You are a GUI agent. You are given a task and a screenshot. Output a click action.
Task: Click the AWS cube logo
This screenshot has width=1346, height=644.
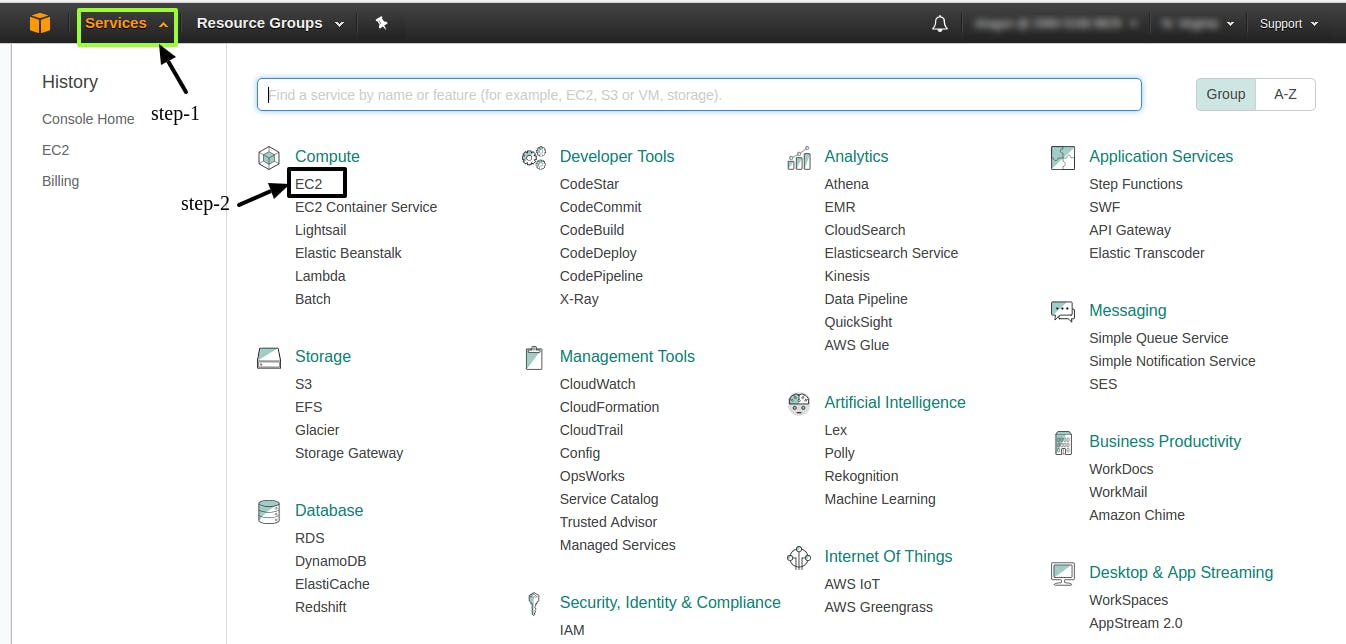pyautogui.click(x=39, y=22)
